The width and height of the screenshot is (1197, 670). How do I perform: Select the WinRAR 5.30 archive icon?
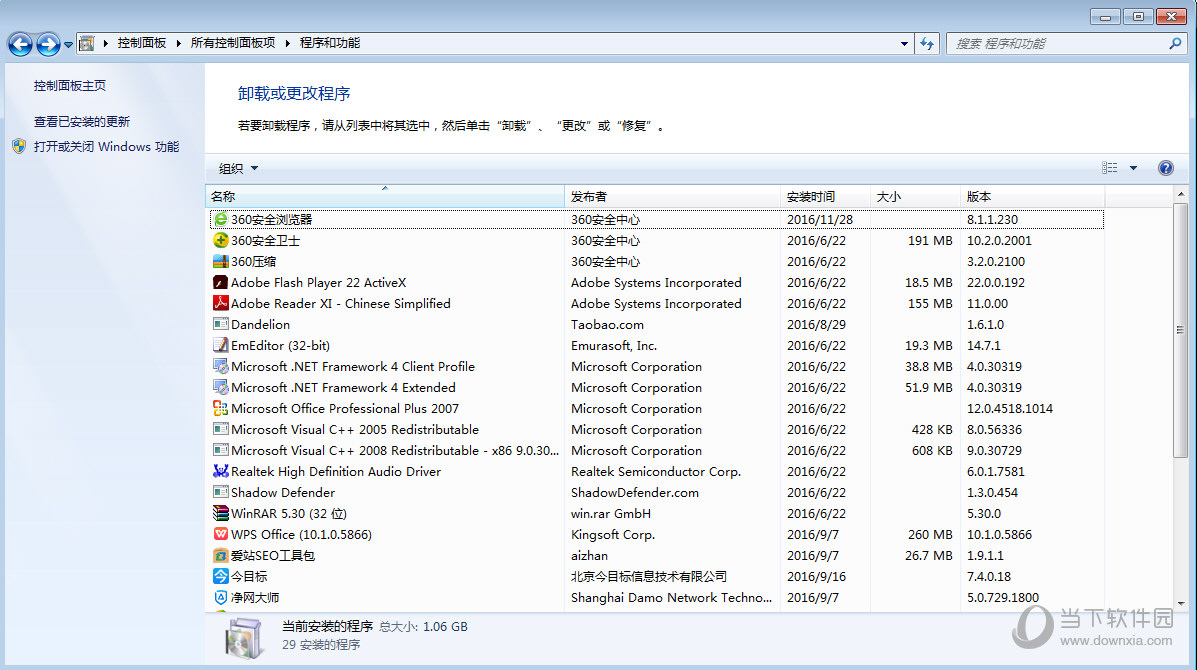tap(222, 513)
